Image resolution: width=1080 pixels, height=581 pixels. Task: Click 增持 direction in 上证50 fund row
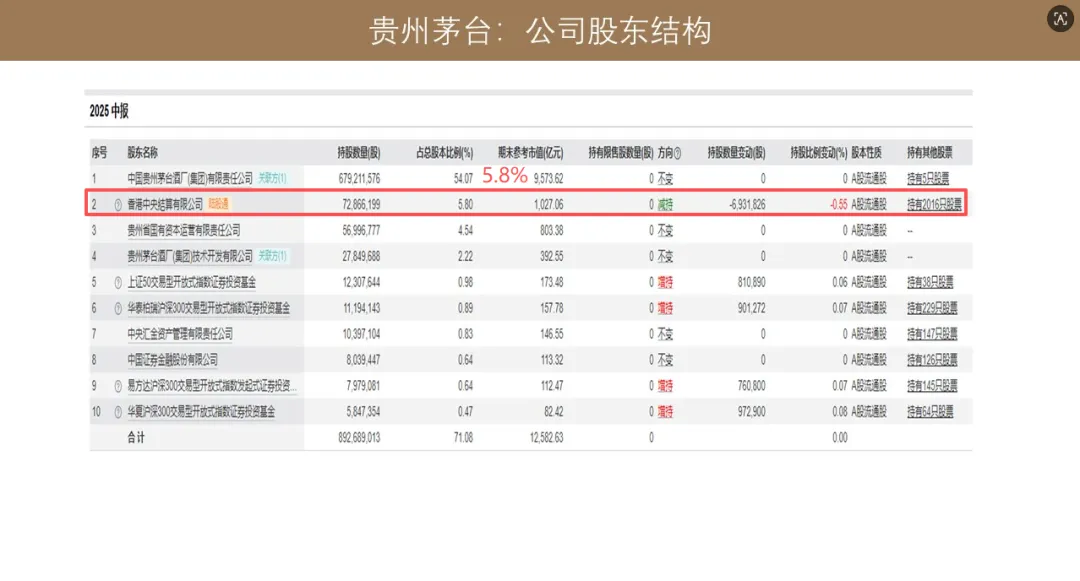(665, 282)
